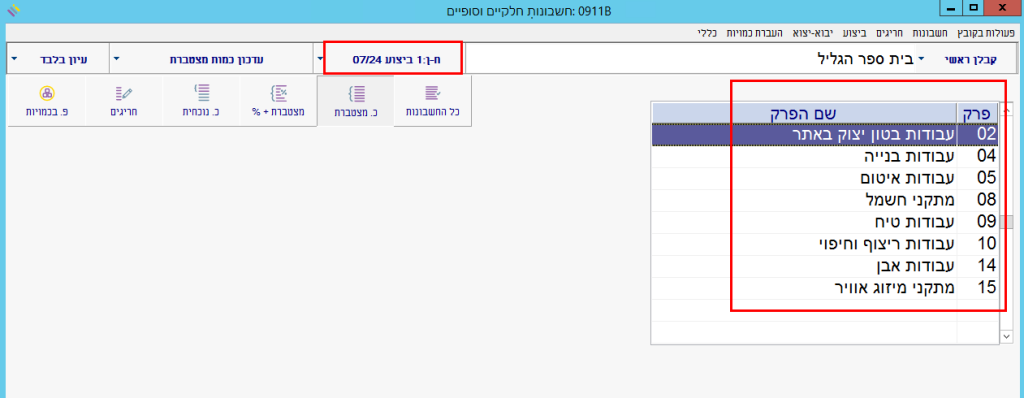Screen dimensions: 1024x398
Task: Click the app logo in title bar
Action: pyautogui.click(x=12, y=10)
